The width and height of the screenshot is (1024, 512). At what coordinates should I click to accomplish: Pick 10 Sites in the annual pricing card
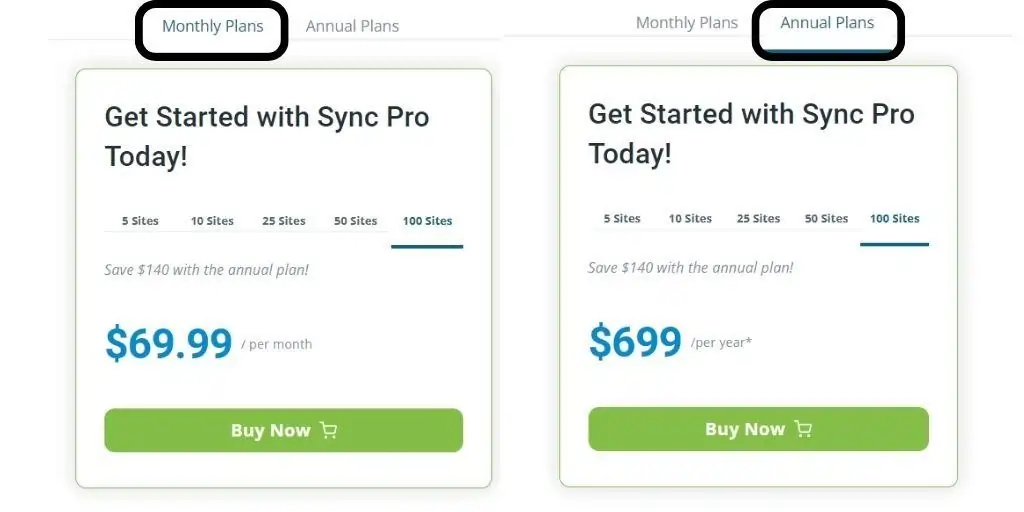point(690,219)
